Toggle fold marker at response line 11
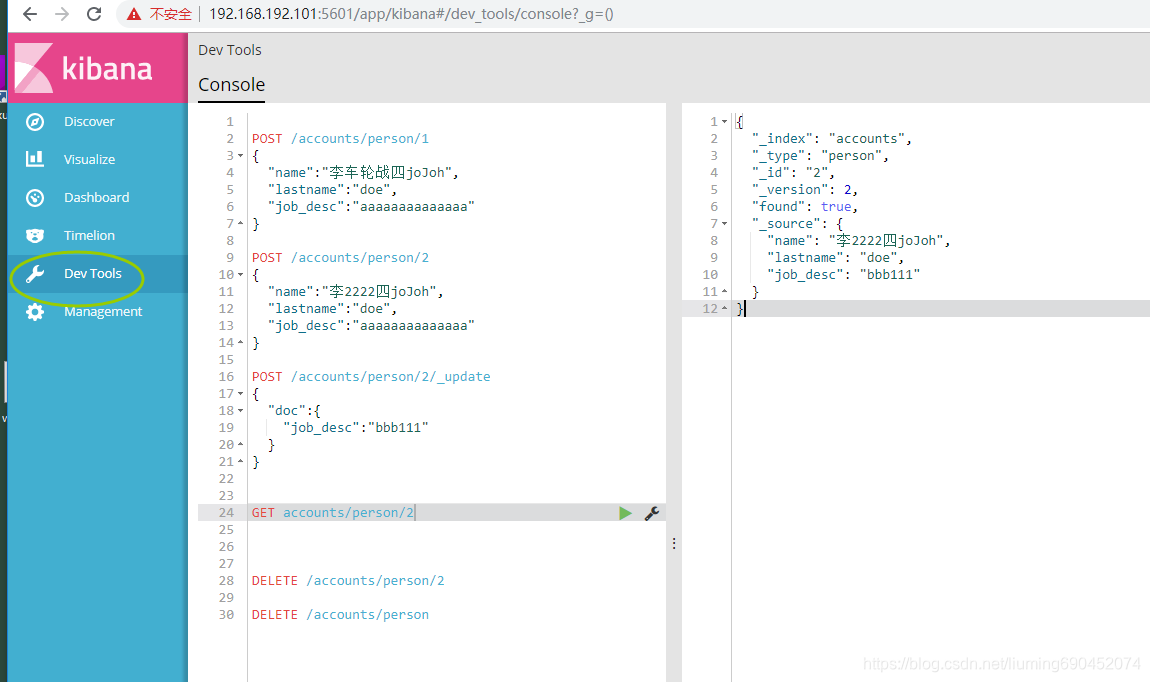Image resolution: width=1150 pixels, height=682 pixels. 724,292
